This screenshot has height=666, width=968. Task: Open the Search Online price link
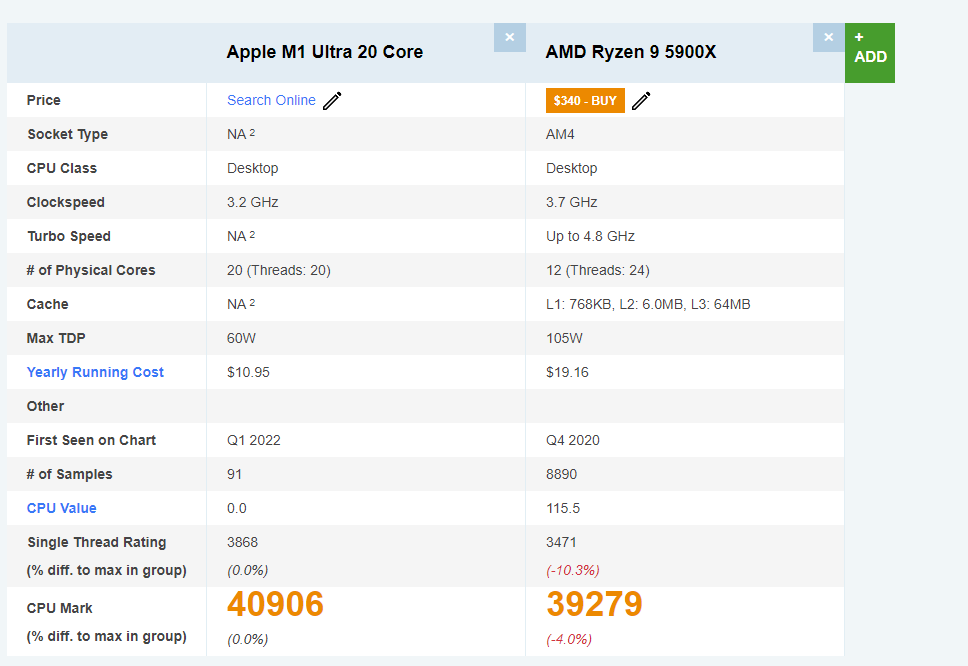pyautogui.click(x=271, y=100)
